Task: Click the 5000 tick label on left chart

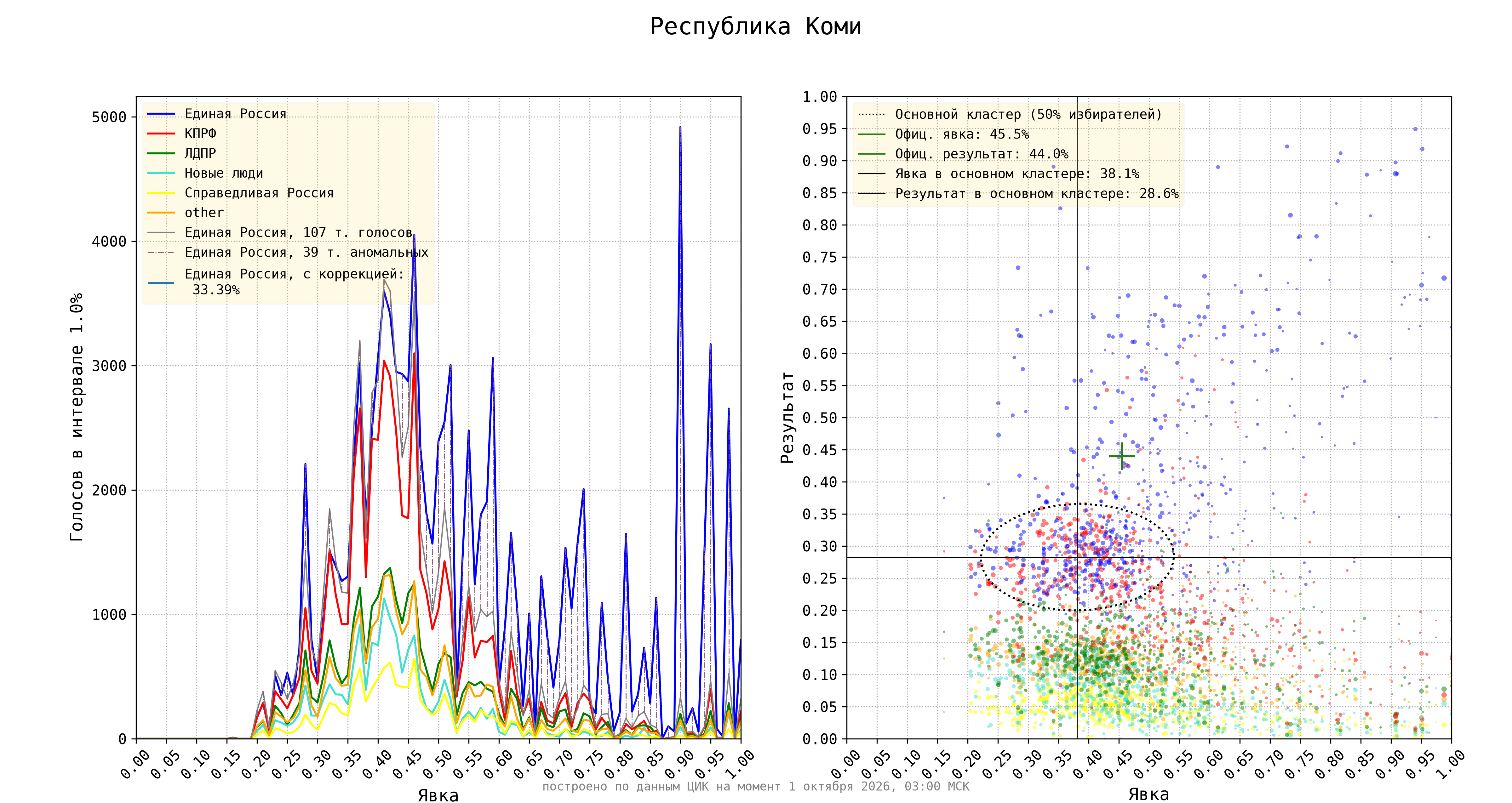Action: 109,117
